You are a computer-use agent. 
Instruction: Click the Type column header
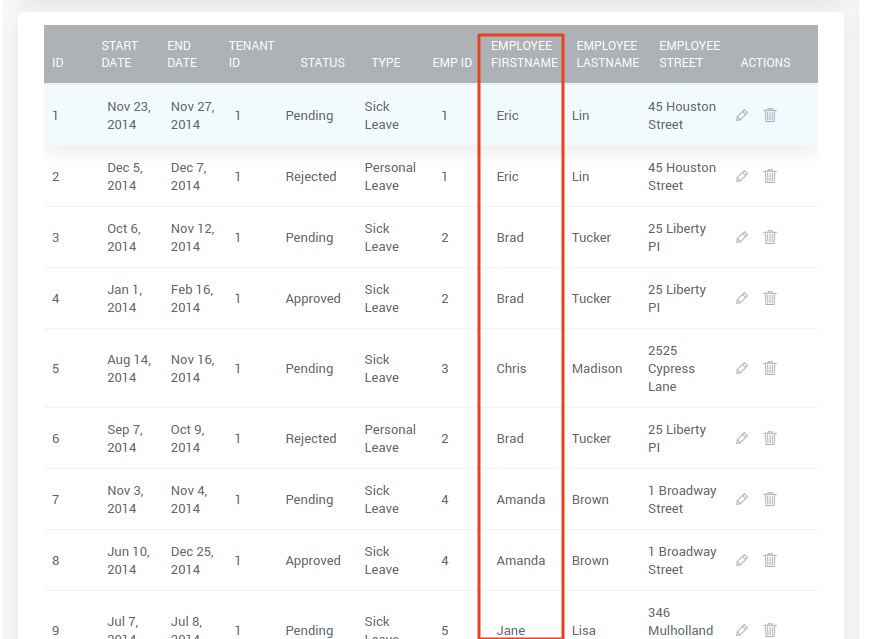click(386, 62)
